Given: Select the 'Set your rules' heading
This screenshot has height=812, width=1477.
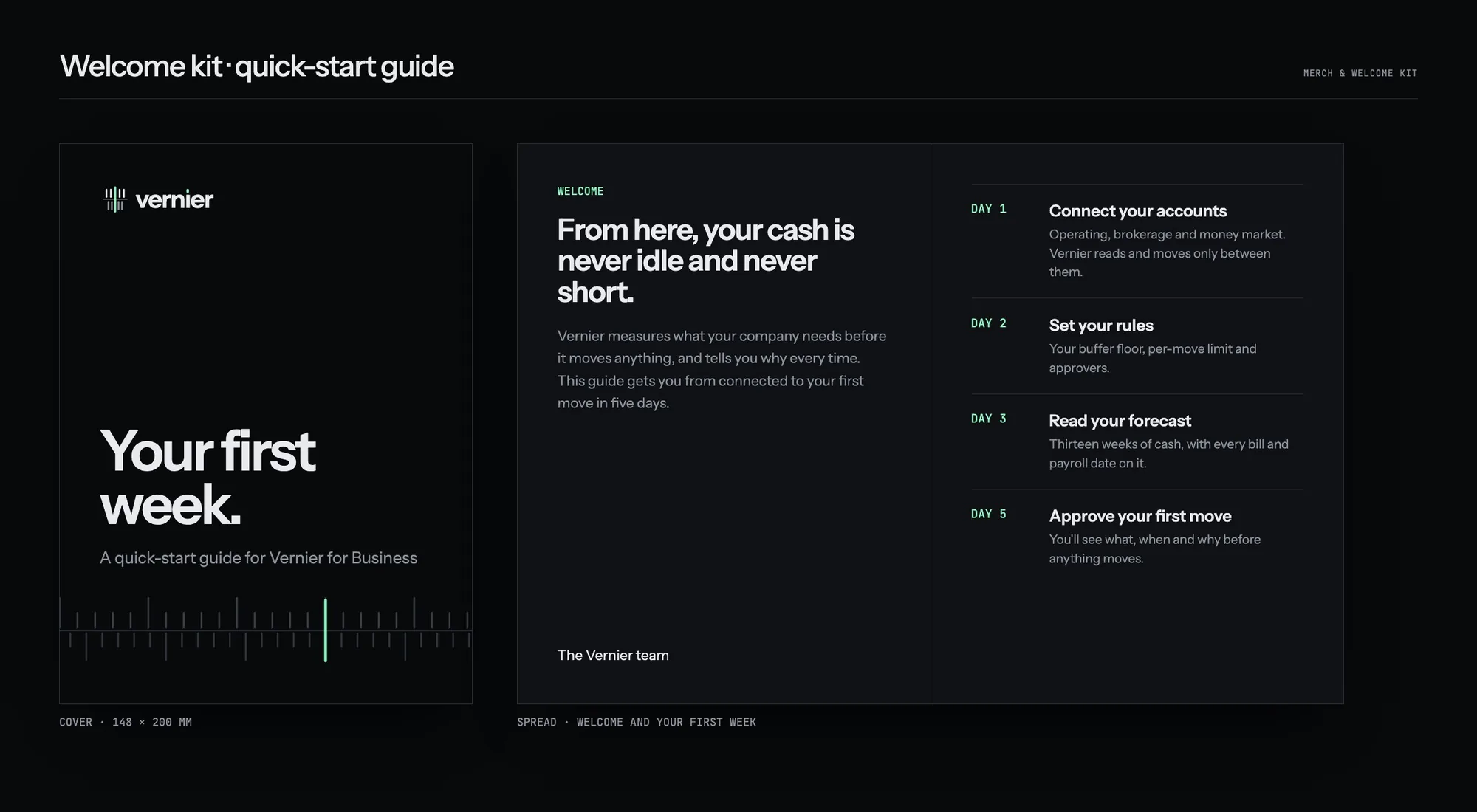Looking at the screenshot, I should coord(1101,326).
